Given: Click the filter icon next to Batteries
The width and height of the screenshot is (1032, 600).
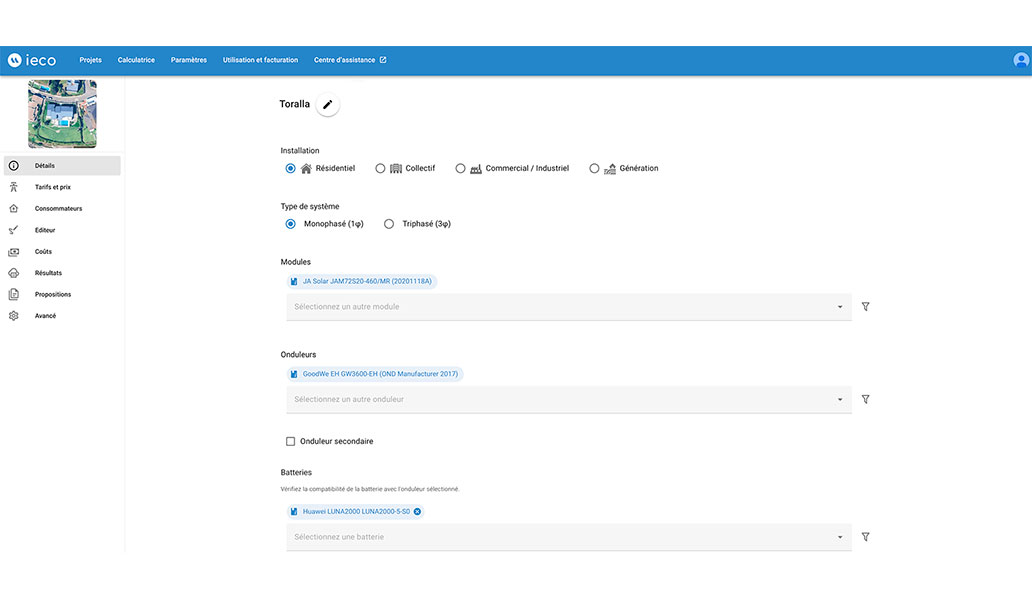Looking at the screenshot, I should pos(865,537).
